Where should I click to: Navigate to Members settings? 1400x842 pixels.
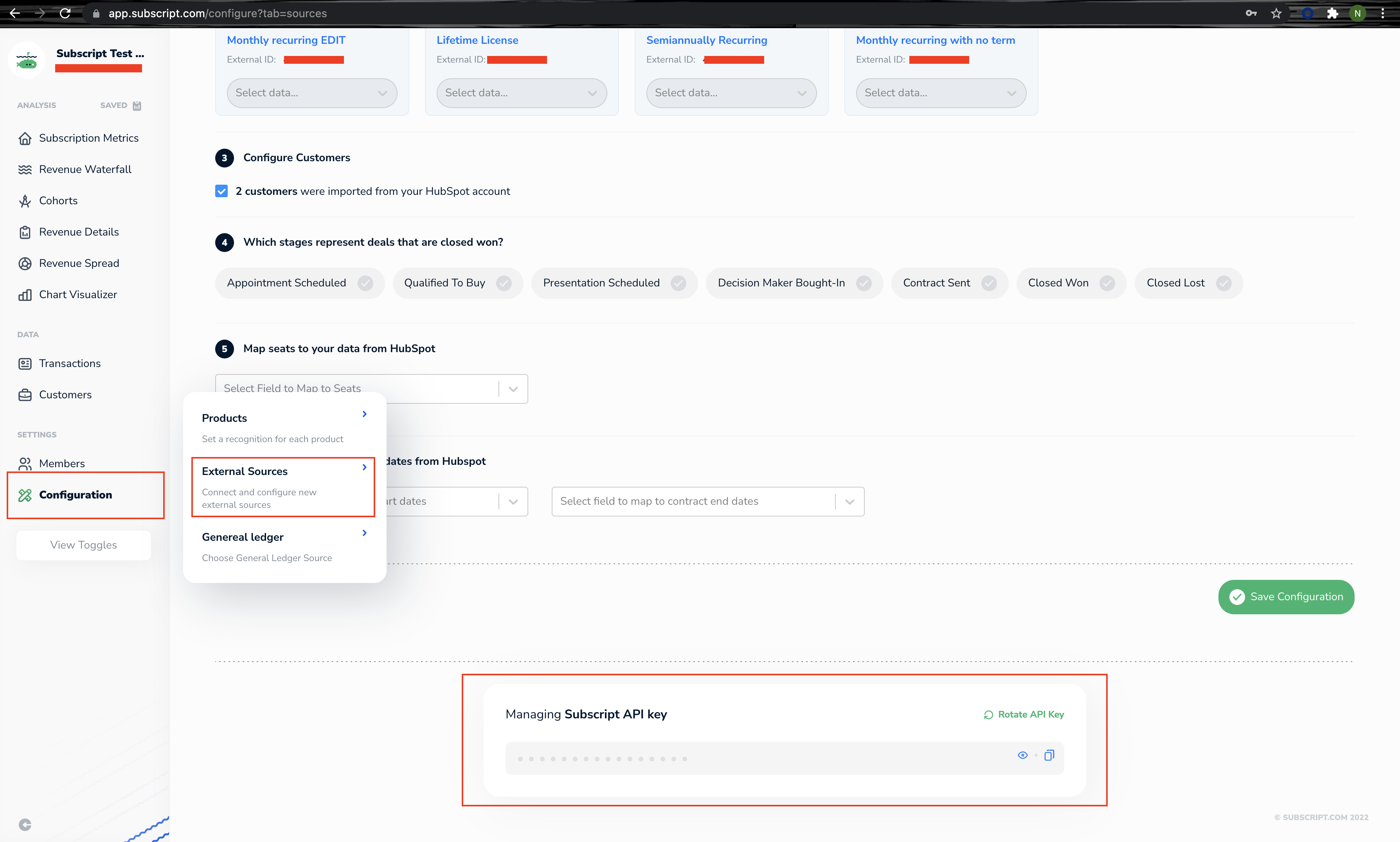tap(62, 464)
